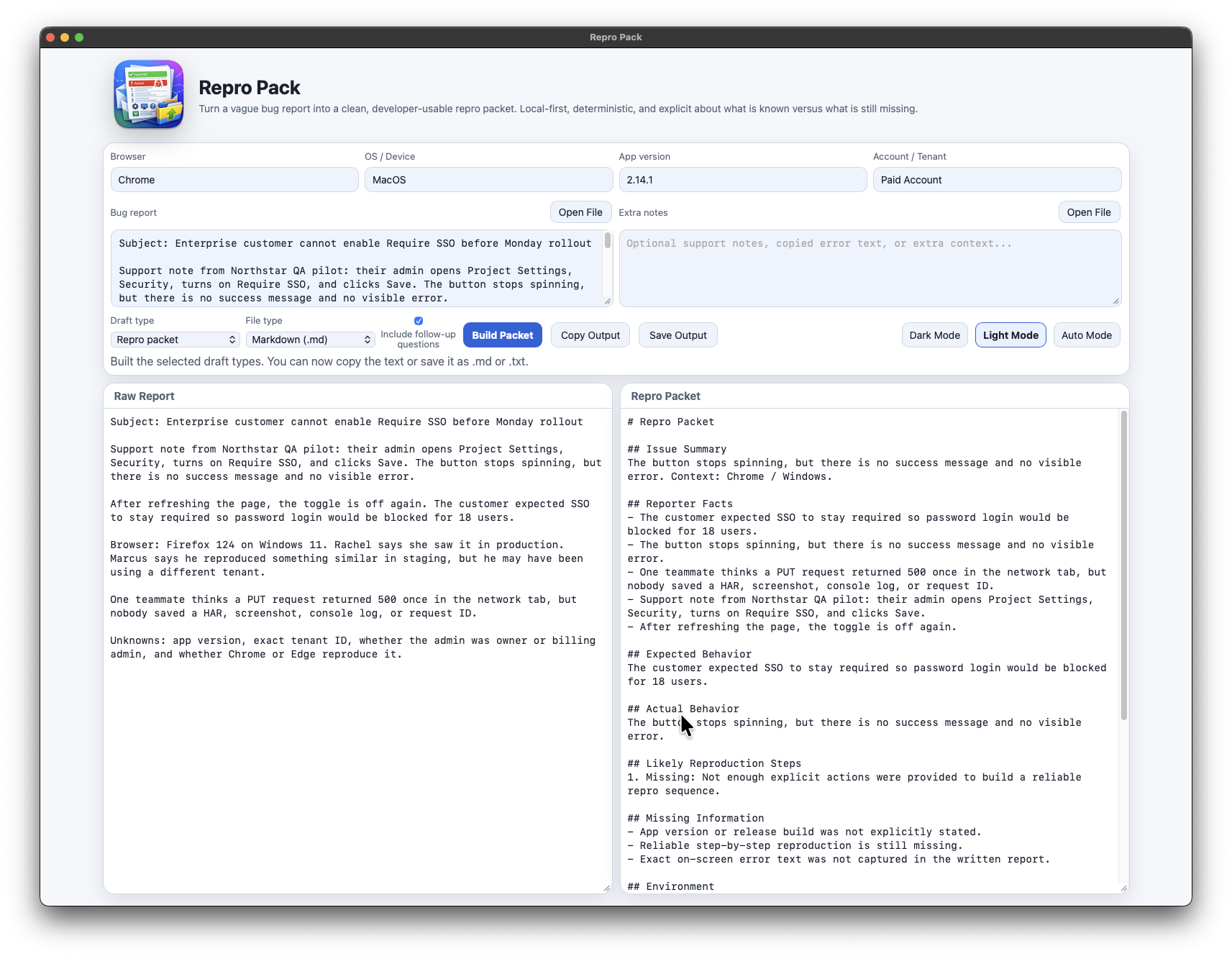Click the Repro Pack window title bar text
Image resolution: width=1232 pixels, height=959 pixels.
[616, 37]
